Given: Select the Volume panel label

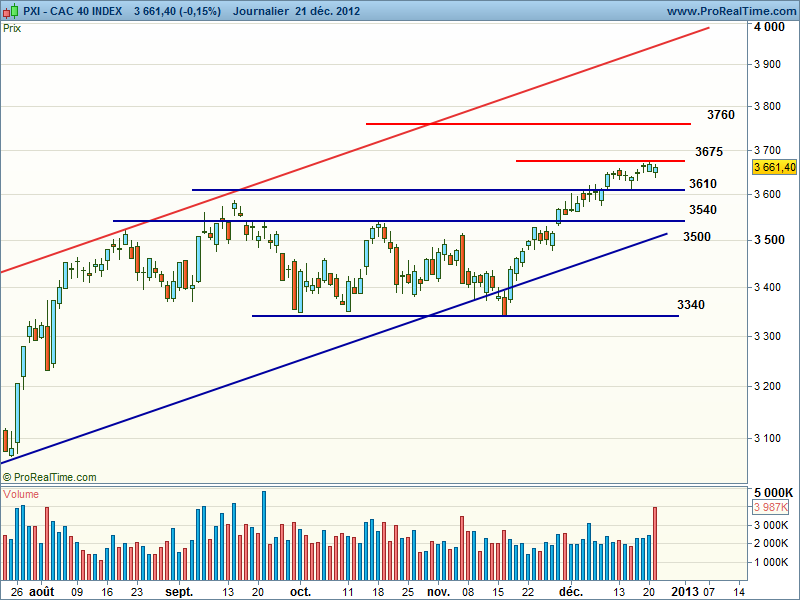Looking at the screenshot, I should pos(22,494).
